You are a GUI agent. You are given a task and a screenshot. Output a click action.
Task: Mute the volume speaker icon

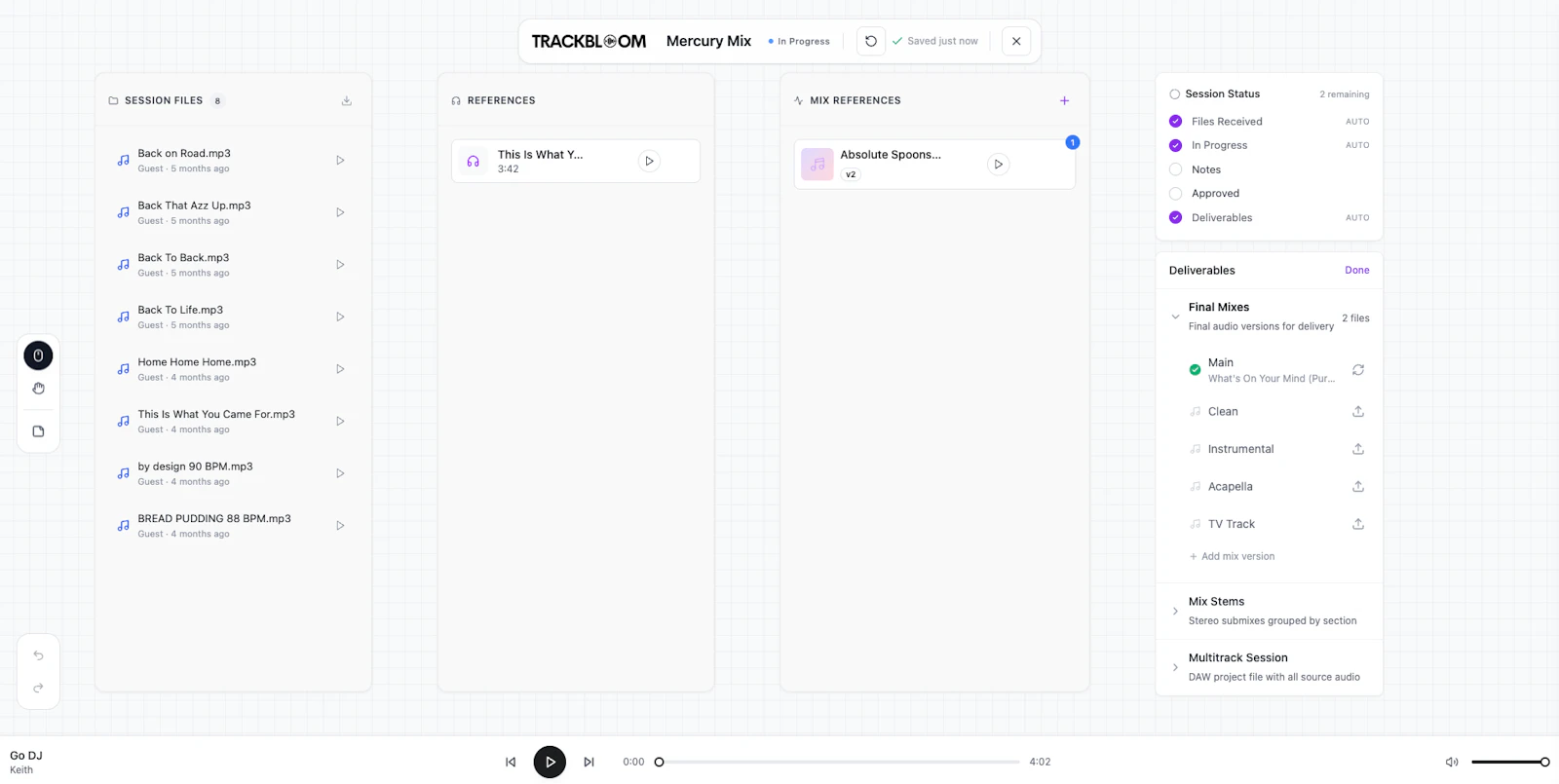pos(1452,763)
